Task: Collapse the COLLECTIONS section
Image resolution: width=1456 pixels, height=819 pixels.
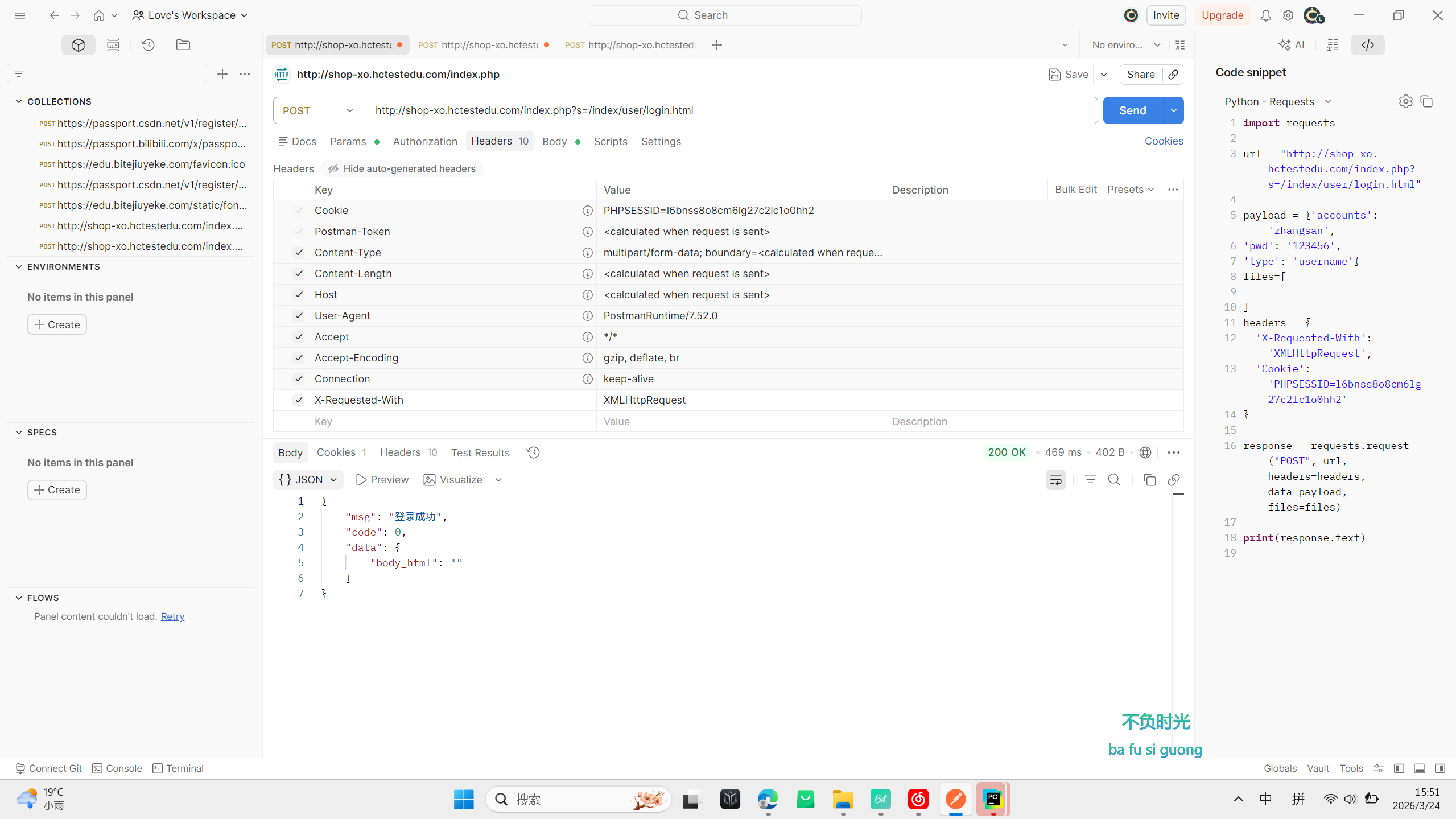Action: coord(19,101)
